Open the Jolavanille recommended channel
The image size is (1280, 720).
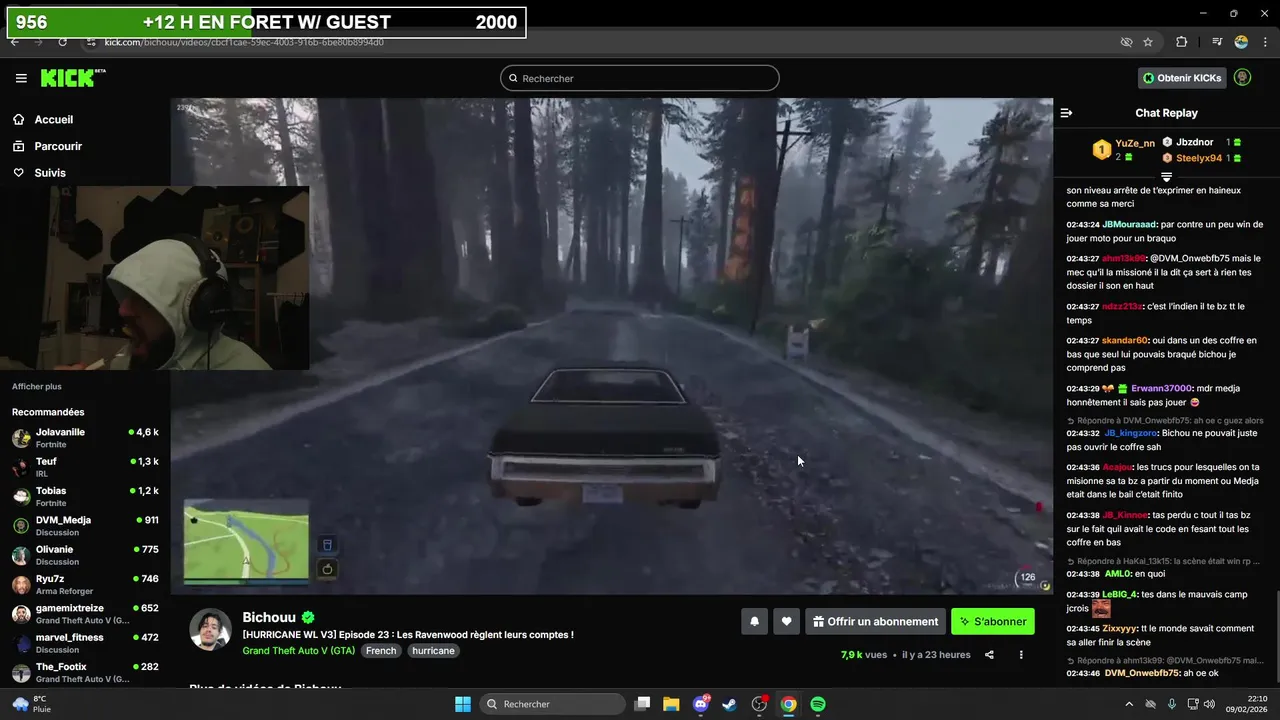(85, 437)
